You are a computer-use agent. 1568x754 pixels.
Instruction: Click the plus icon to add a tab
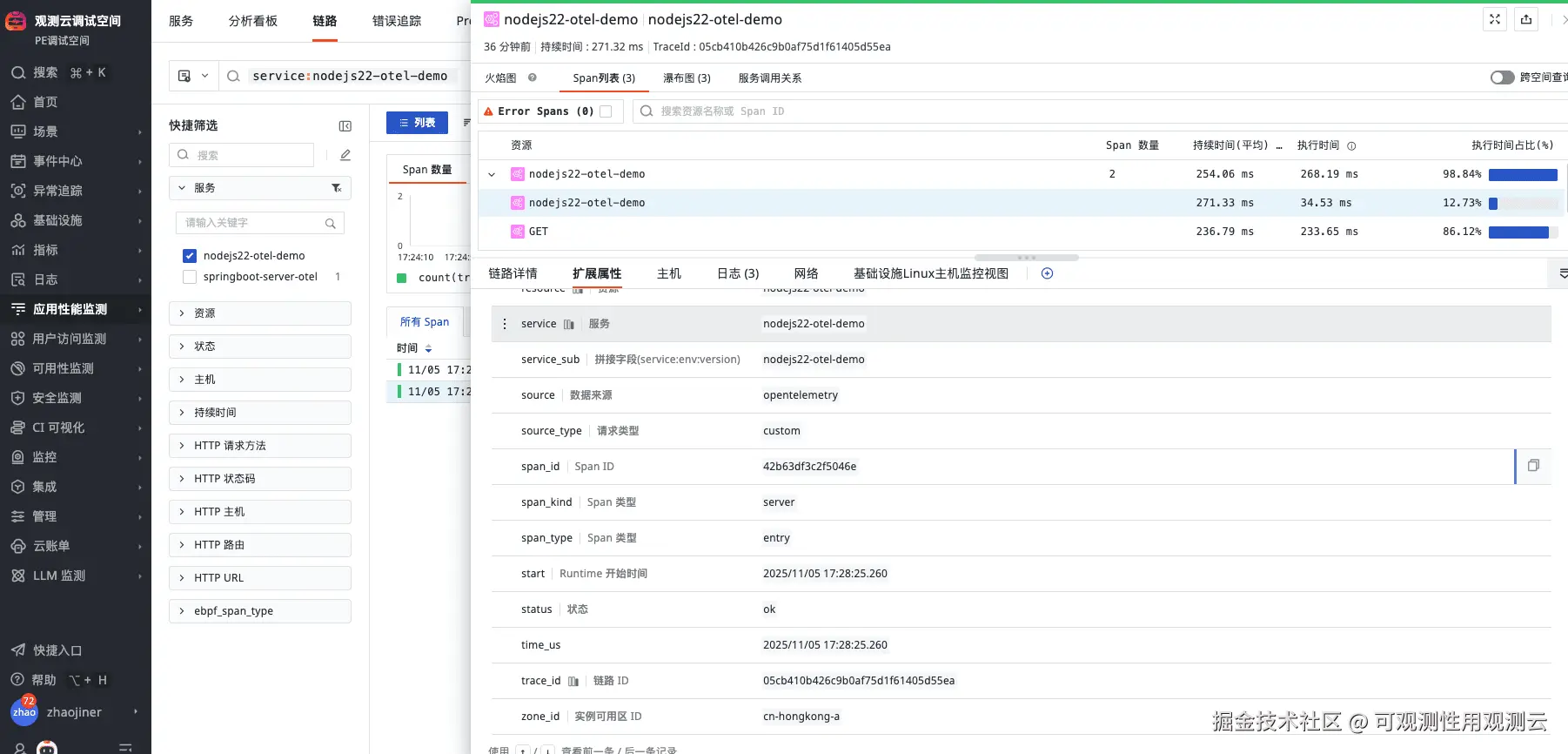[1047, 273]
